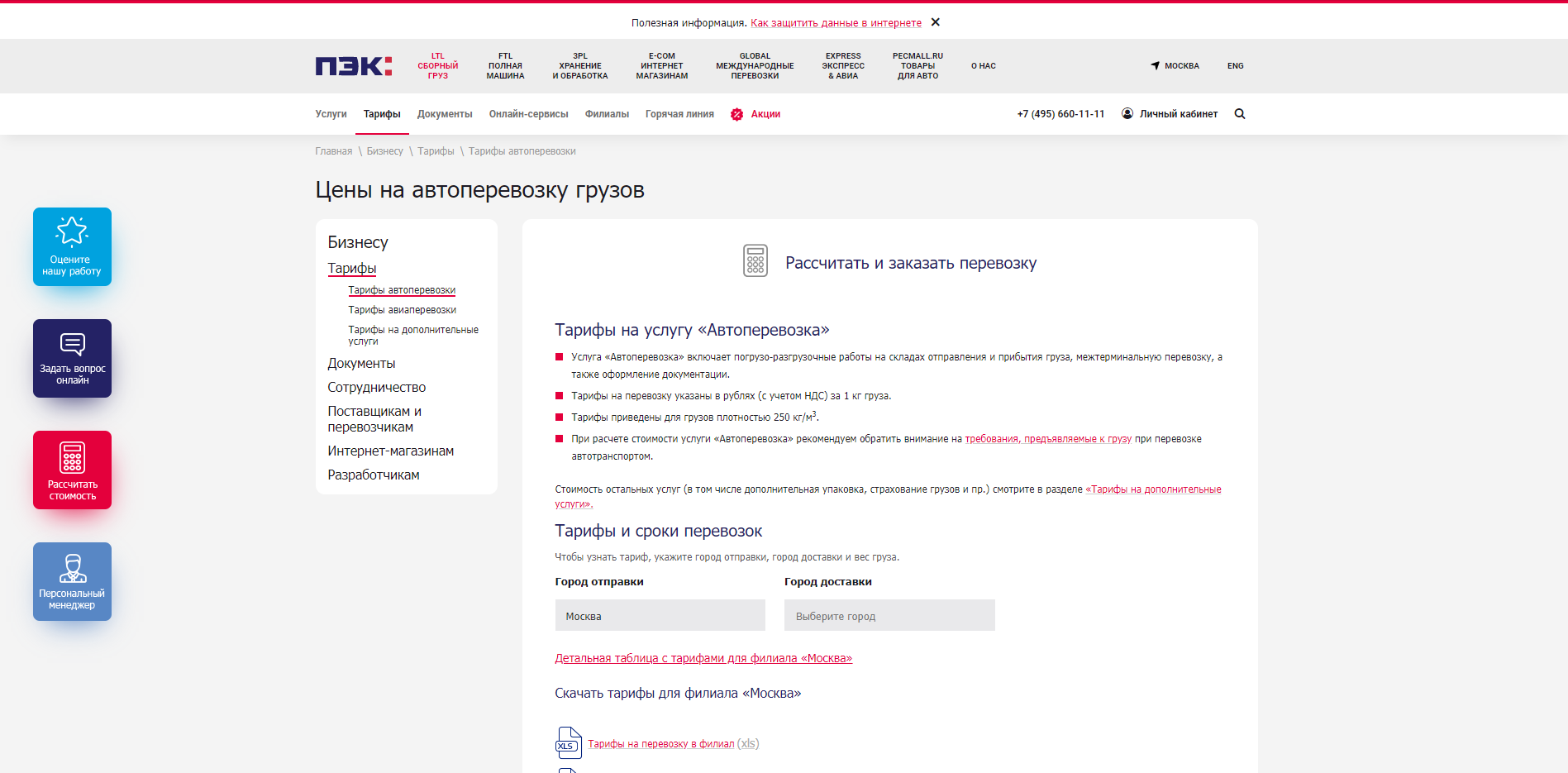Call phone number +7 (495) 660-11-11
The height and width of the screenshot is (773, 1568).
(x=1060, y=114)
